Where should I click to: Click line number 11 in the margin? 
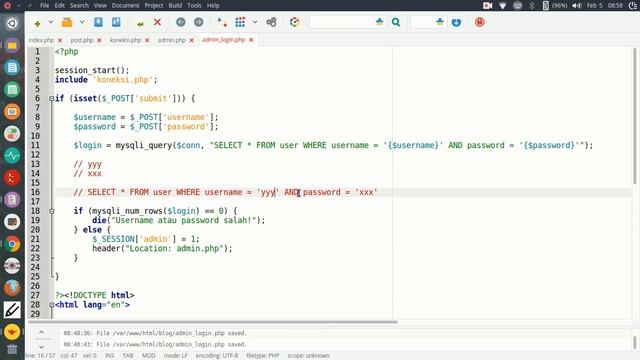coord(35,145)
